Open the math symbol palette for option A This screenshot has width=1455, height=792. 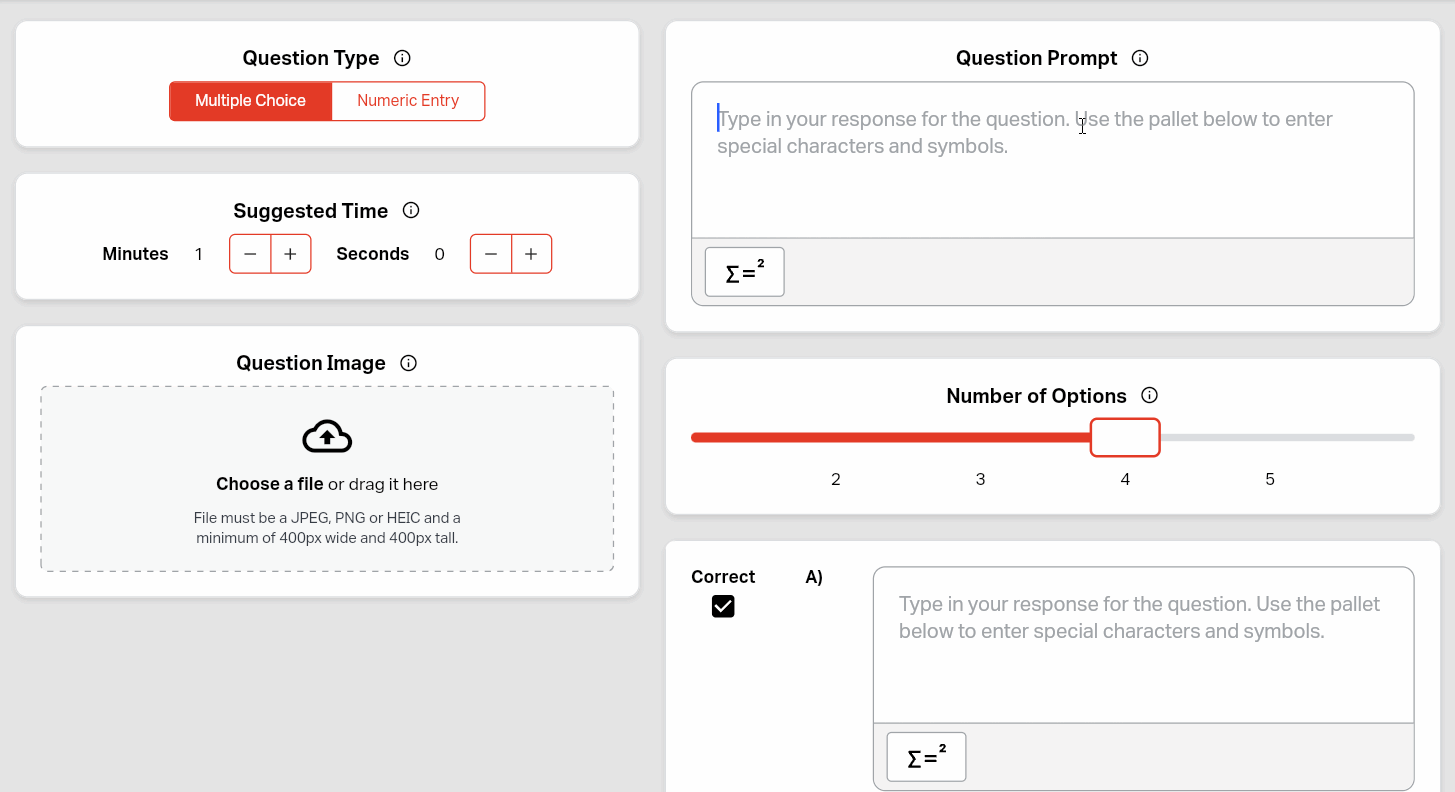pos(925,757)
